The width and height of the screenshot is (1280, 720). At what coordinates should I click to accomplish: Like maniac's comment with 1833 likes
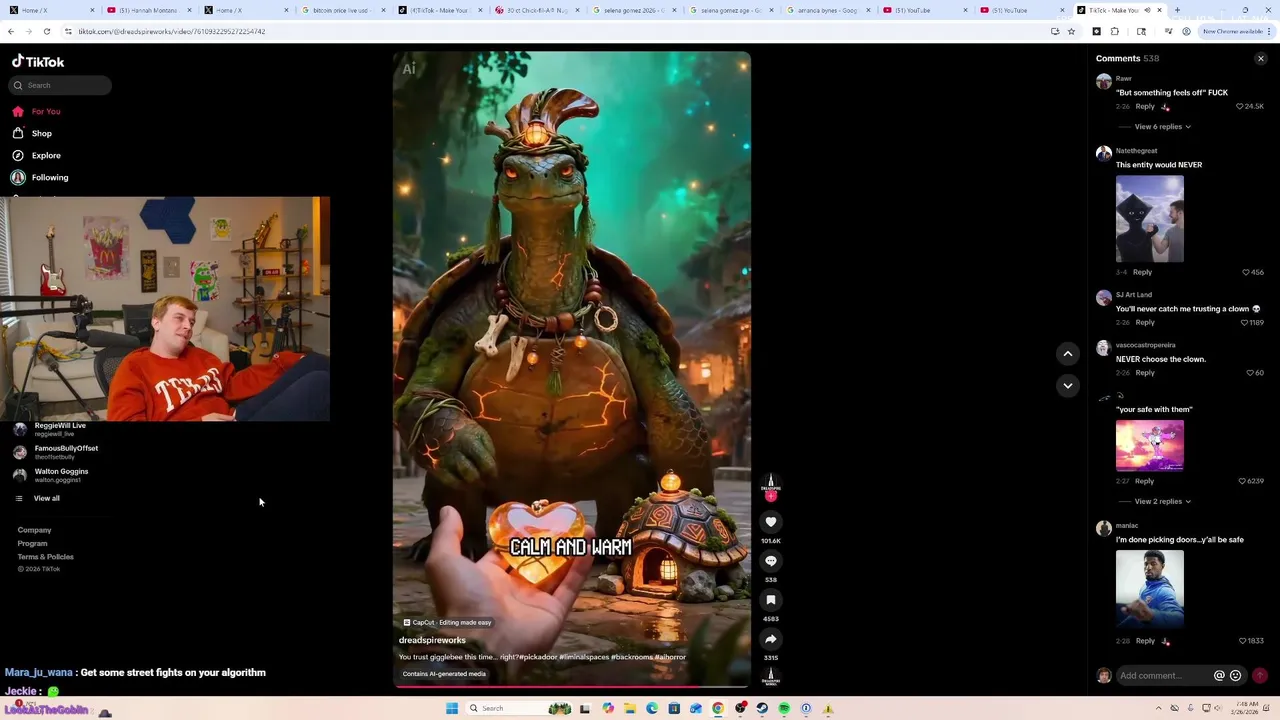point(1243,641)
